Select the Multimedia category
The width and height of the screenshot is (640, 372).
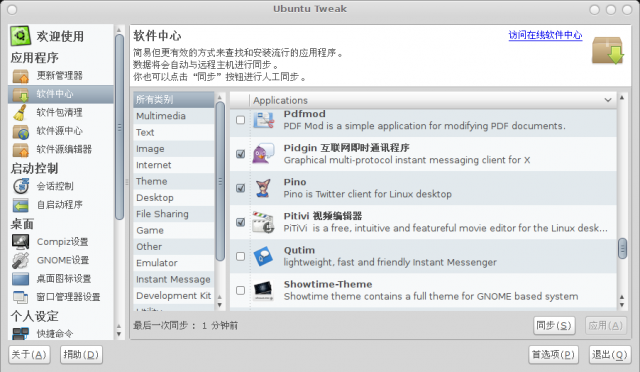[x=173, y=116]
